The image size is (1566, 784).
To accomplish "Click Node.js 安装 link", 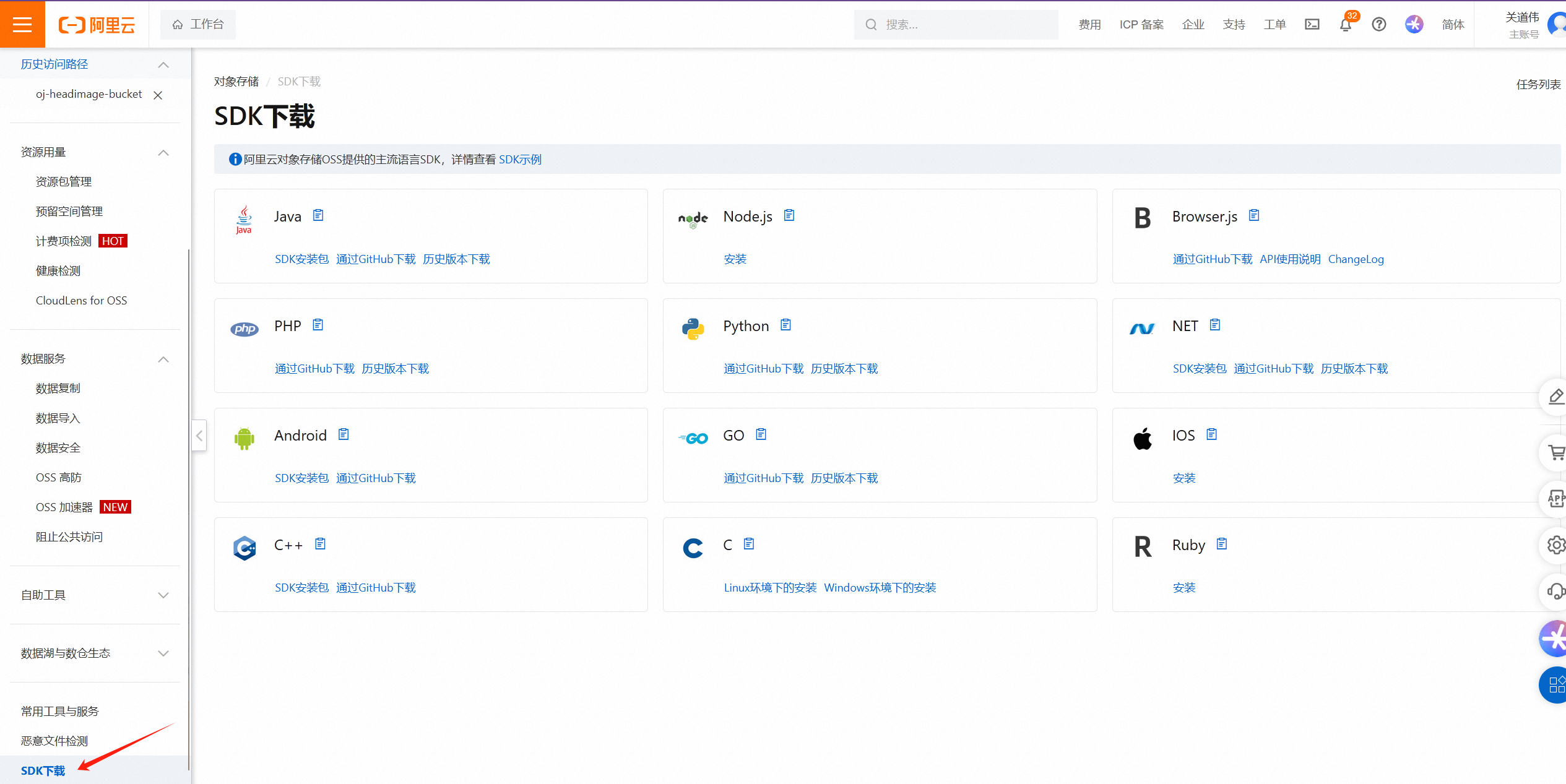I will point(735,259).
